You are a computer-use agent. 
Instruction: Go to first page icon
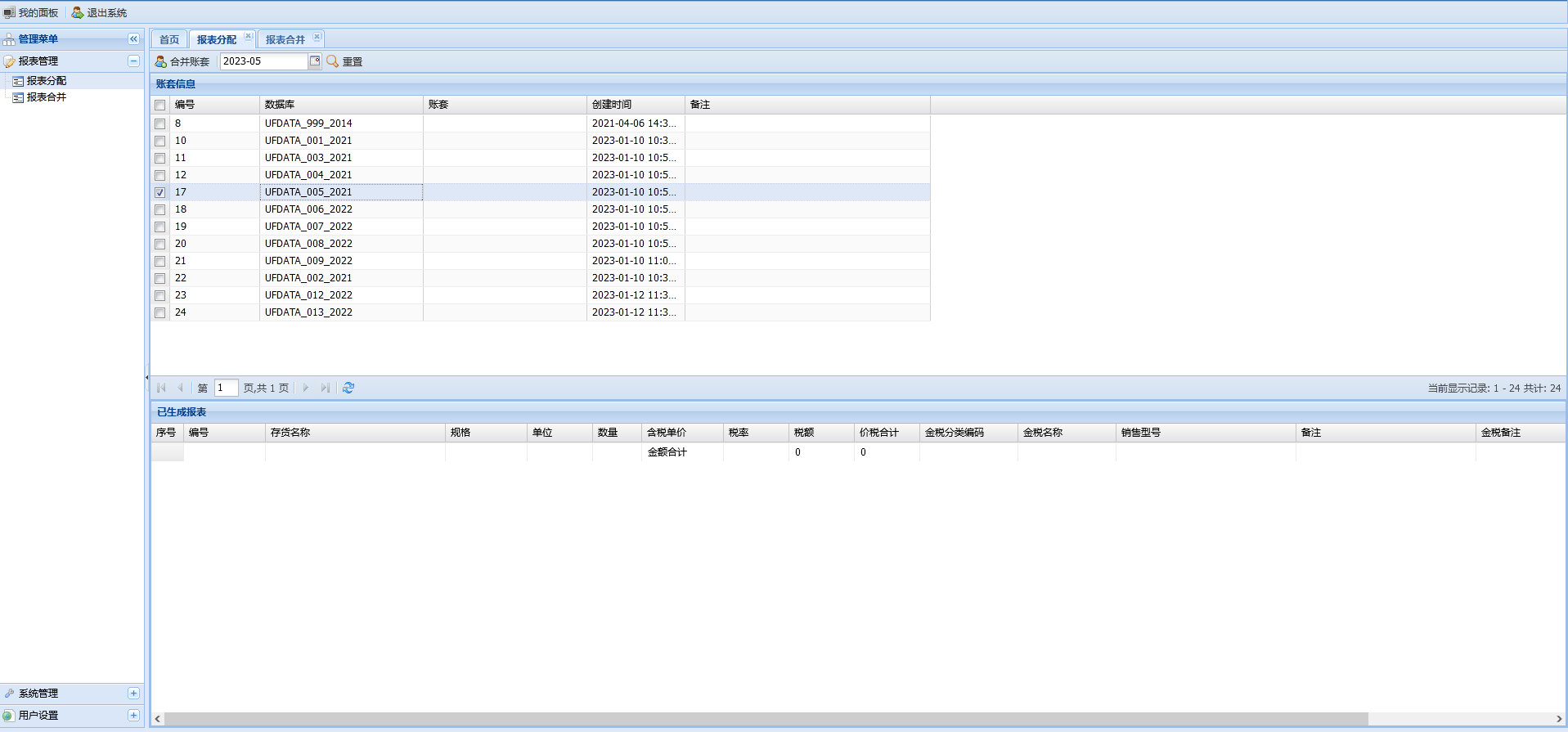(161, 388)
